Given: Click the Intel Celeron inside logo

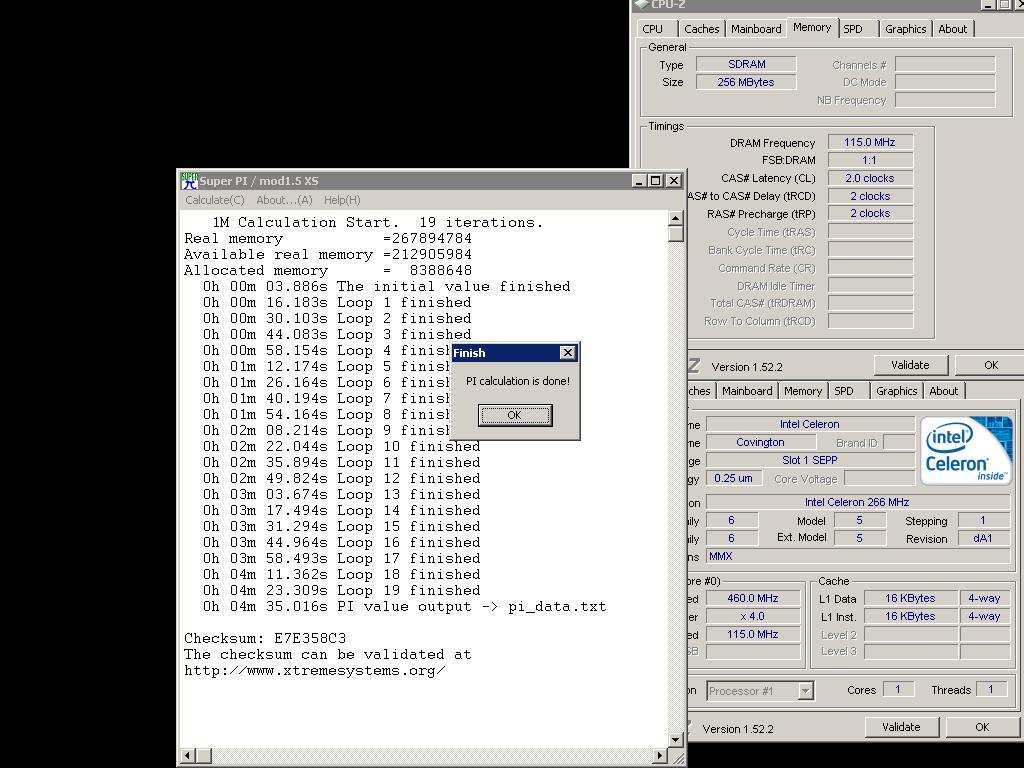Looking at the screenshot, I should [965, 451].
